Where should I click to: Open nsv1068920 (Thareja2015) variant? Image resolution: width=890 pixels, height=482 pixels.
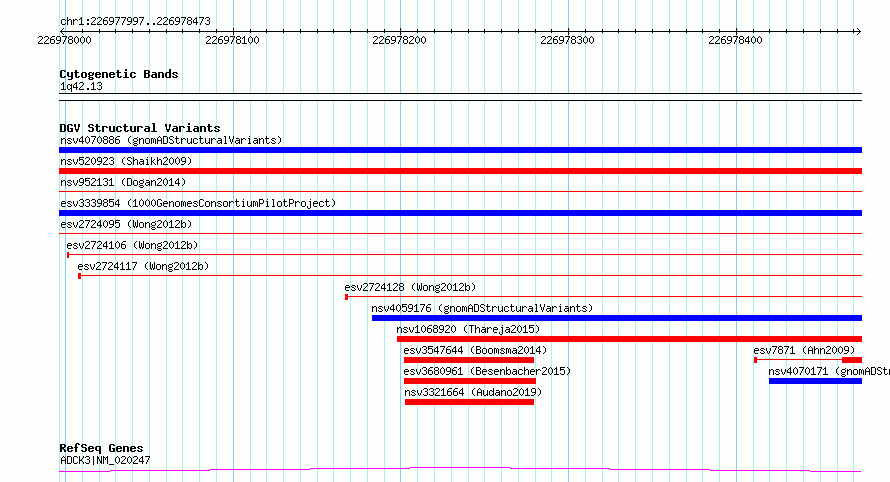468,329
